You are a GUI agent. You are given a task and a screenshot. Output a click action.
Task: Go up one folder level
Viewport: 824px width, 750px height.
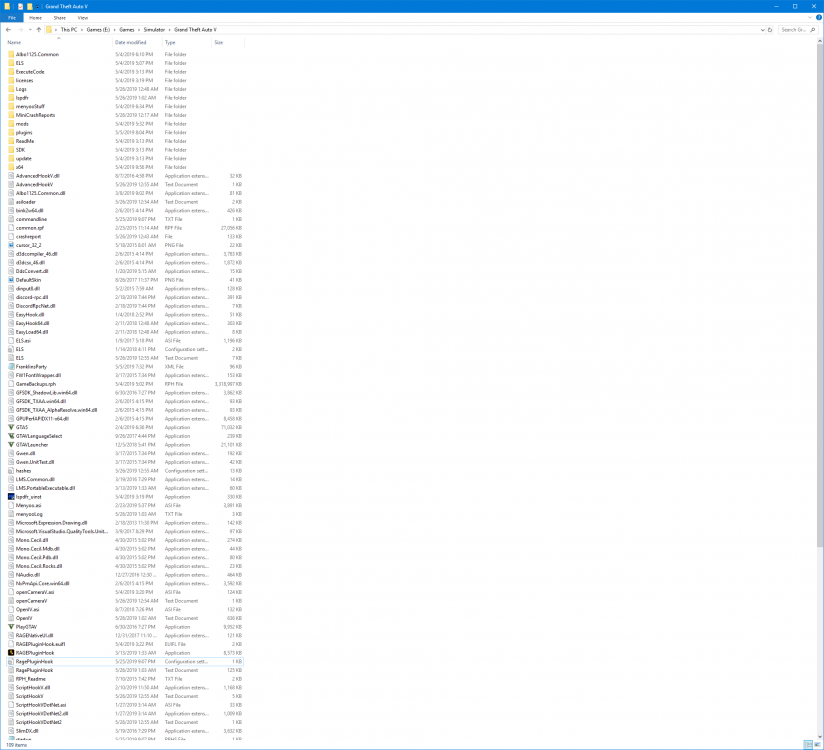(37, 29)
